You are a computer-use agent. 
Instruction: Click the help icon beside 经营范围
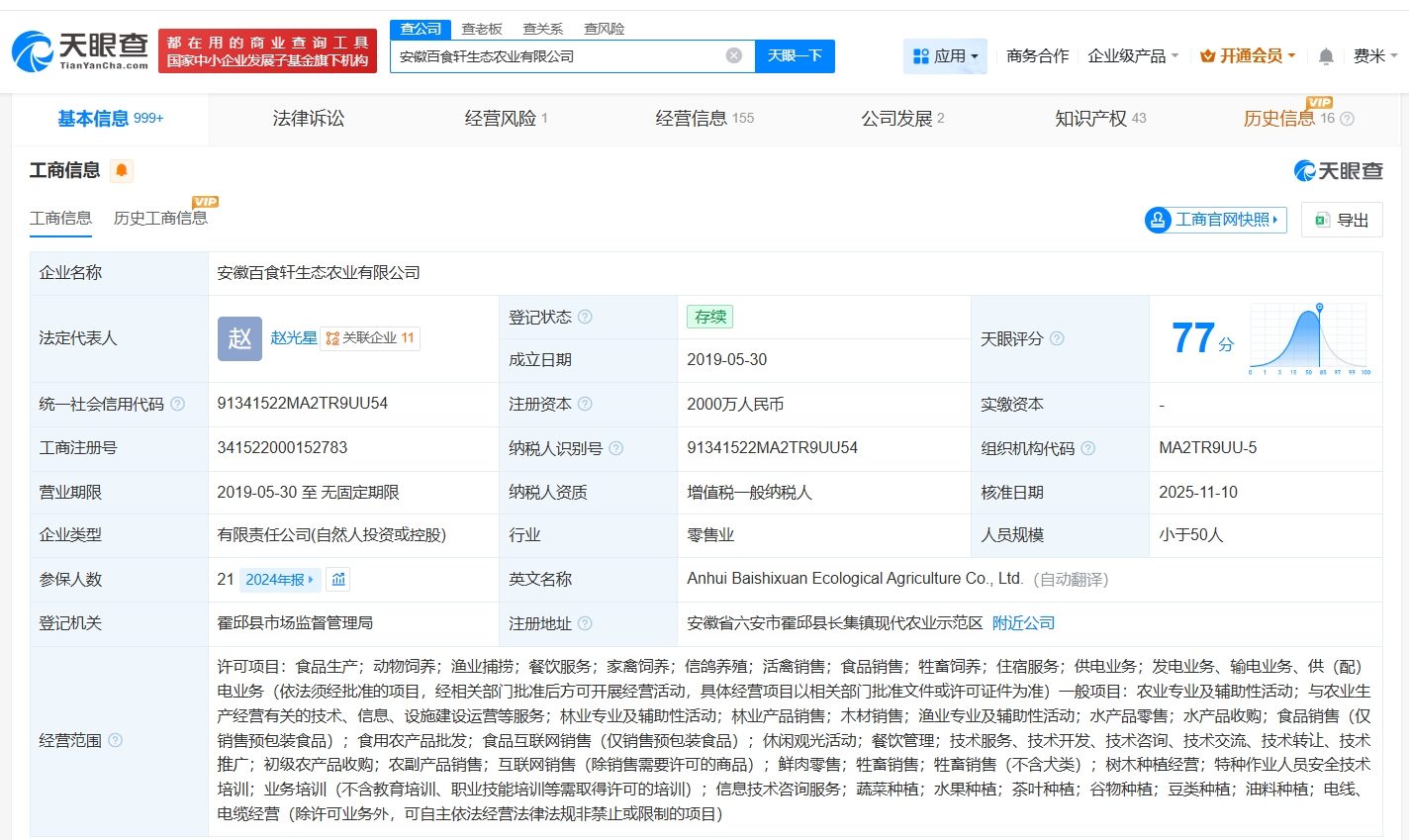click(x=115, y=740)
